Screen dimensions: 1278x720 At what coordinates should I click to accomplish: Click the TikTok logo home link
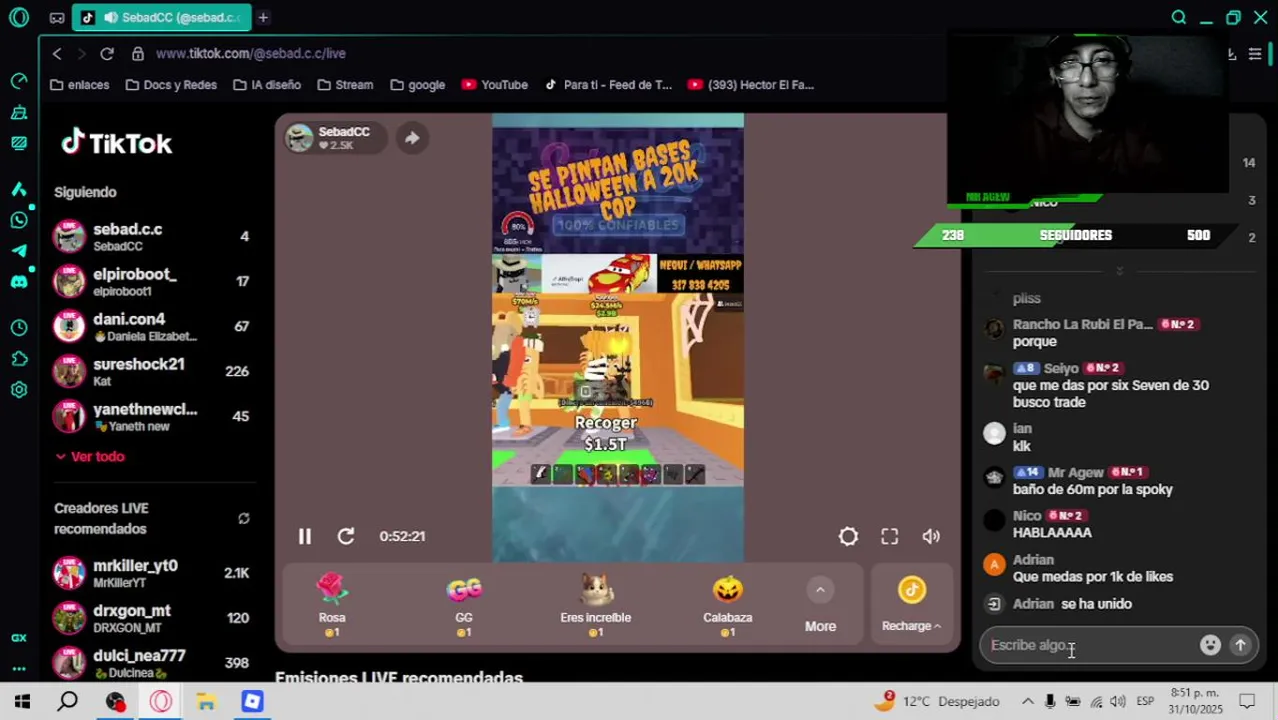(117, 143)
